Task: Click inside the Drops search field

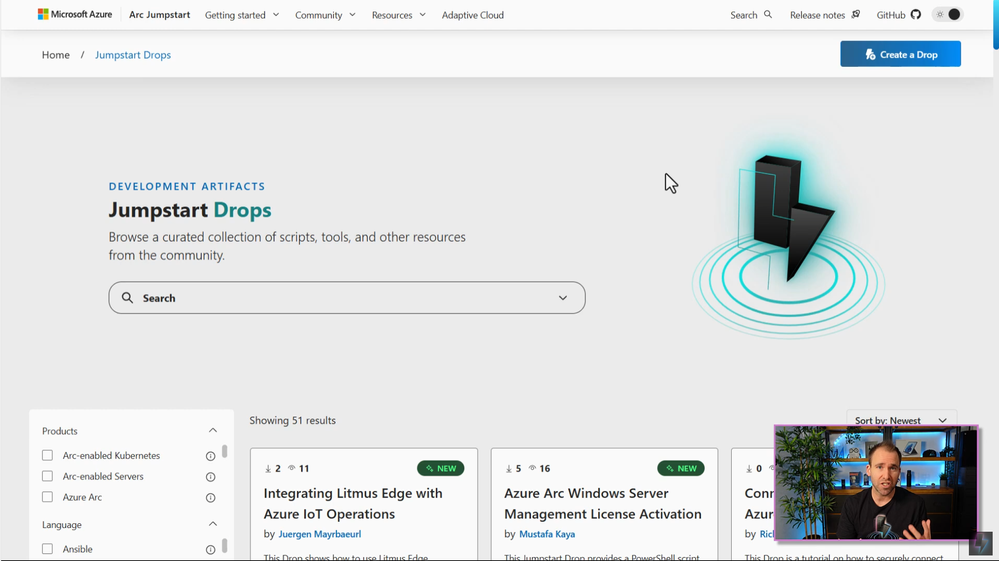Action: click(347, 297)
